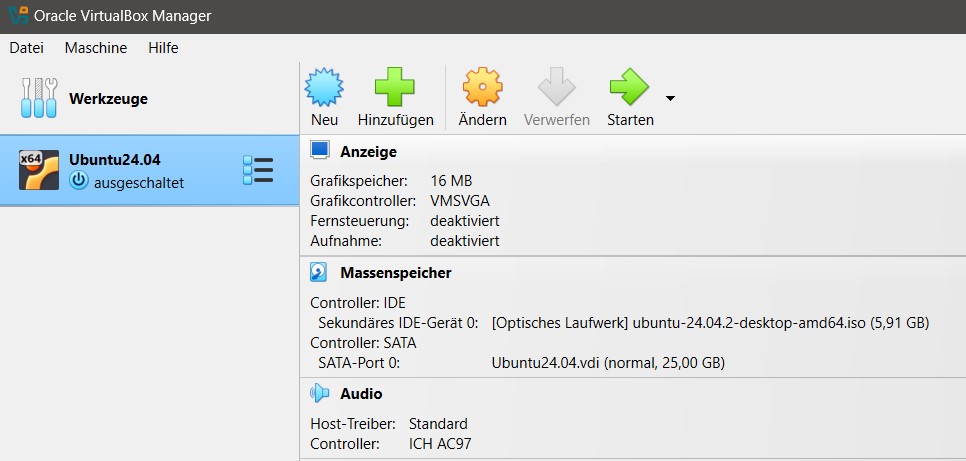This screenshot has height=461, width=966.
Task: Click the Werkzeuge tools icon
Action: pyautogui.click(x=39, y=98)
